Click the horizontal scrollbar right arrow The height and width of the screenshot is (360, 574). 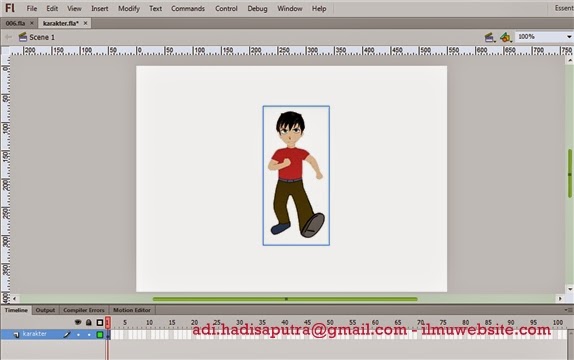click(x=560, y=298)
